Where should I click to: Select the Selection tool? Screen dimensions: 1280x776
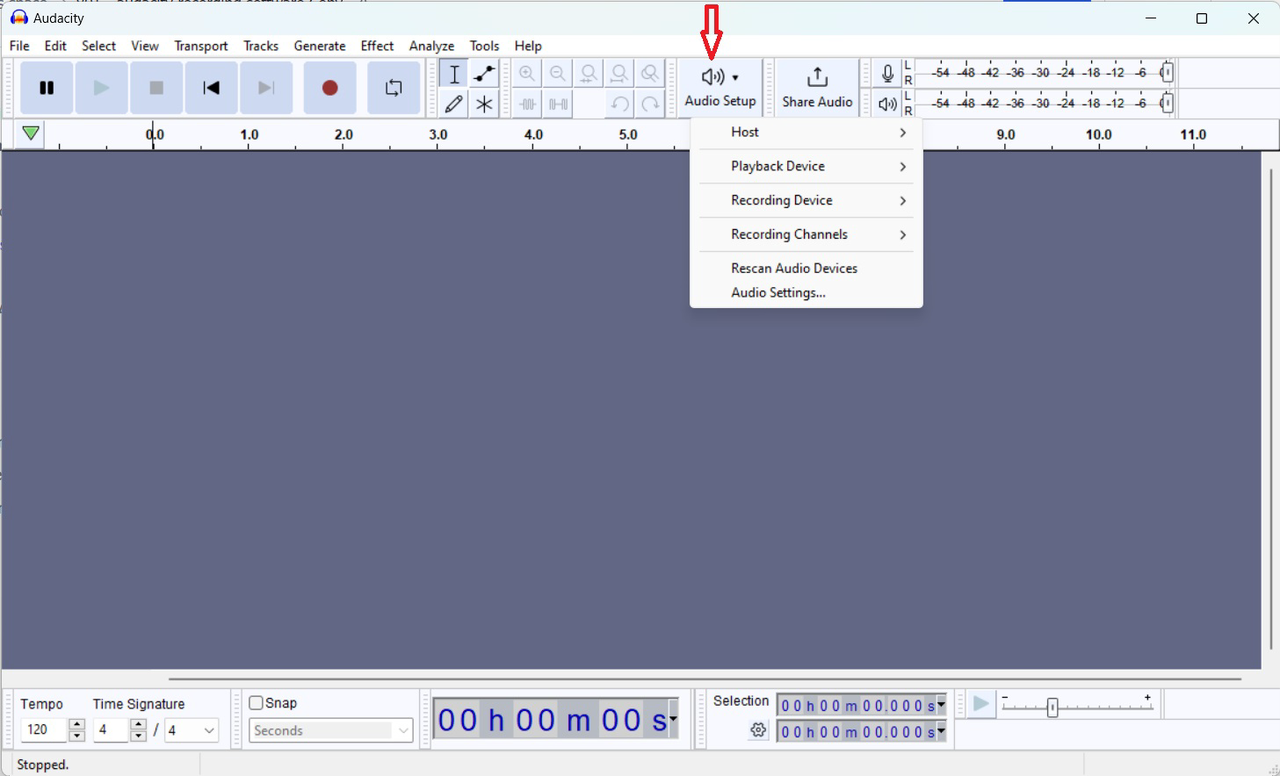click(453, 73)
